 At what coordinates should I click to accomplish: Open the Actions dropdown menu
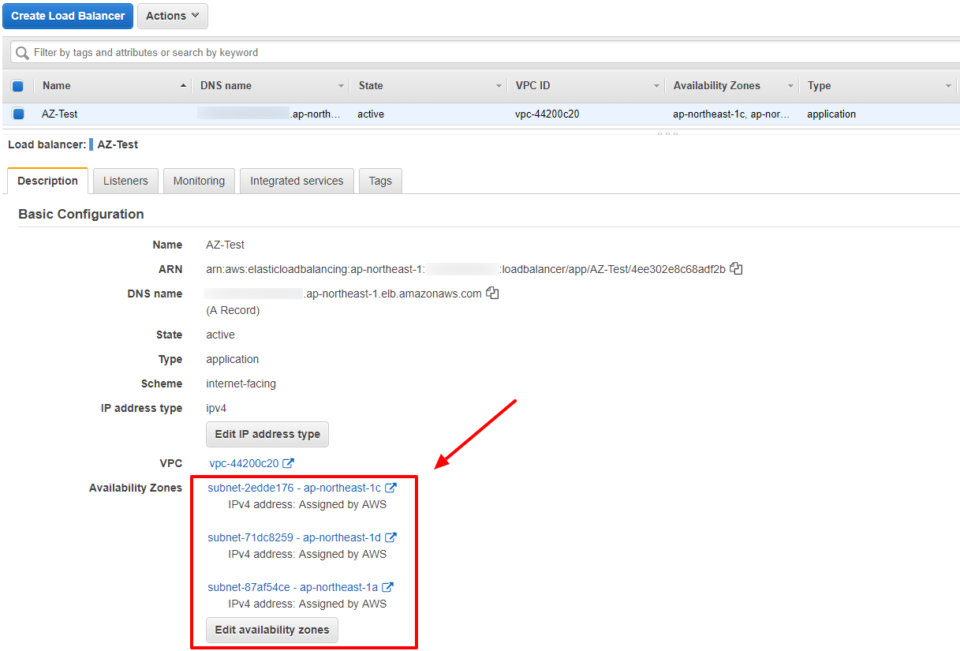[x=171, y=16]
